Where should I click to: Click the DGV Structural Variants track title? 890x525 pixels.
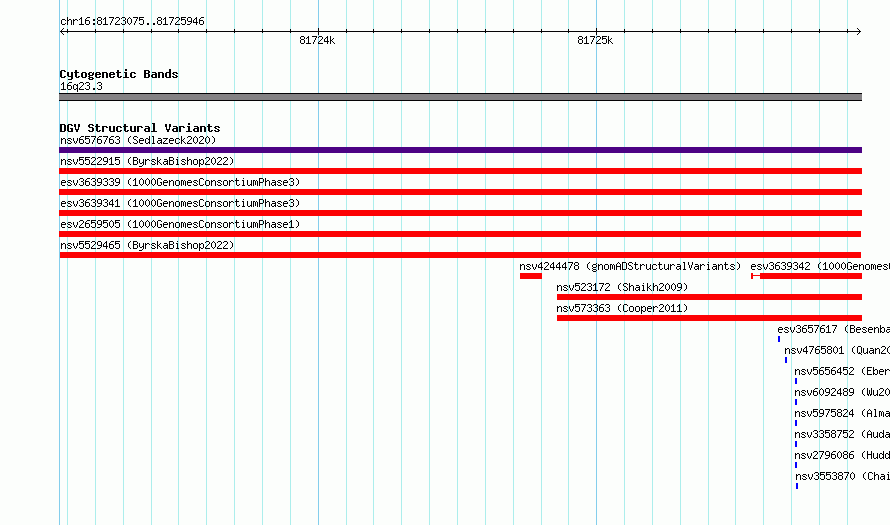[x=140, y=128]
